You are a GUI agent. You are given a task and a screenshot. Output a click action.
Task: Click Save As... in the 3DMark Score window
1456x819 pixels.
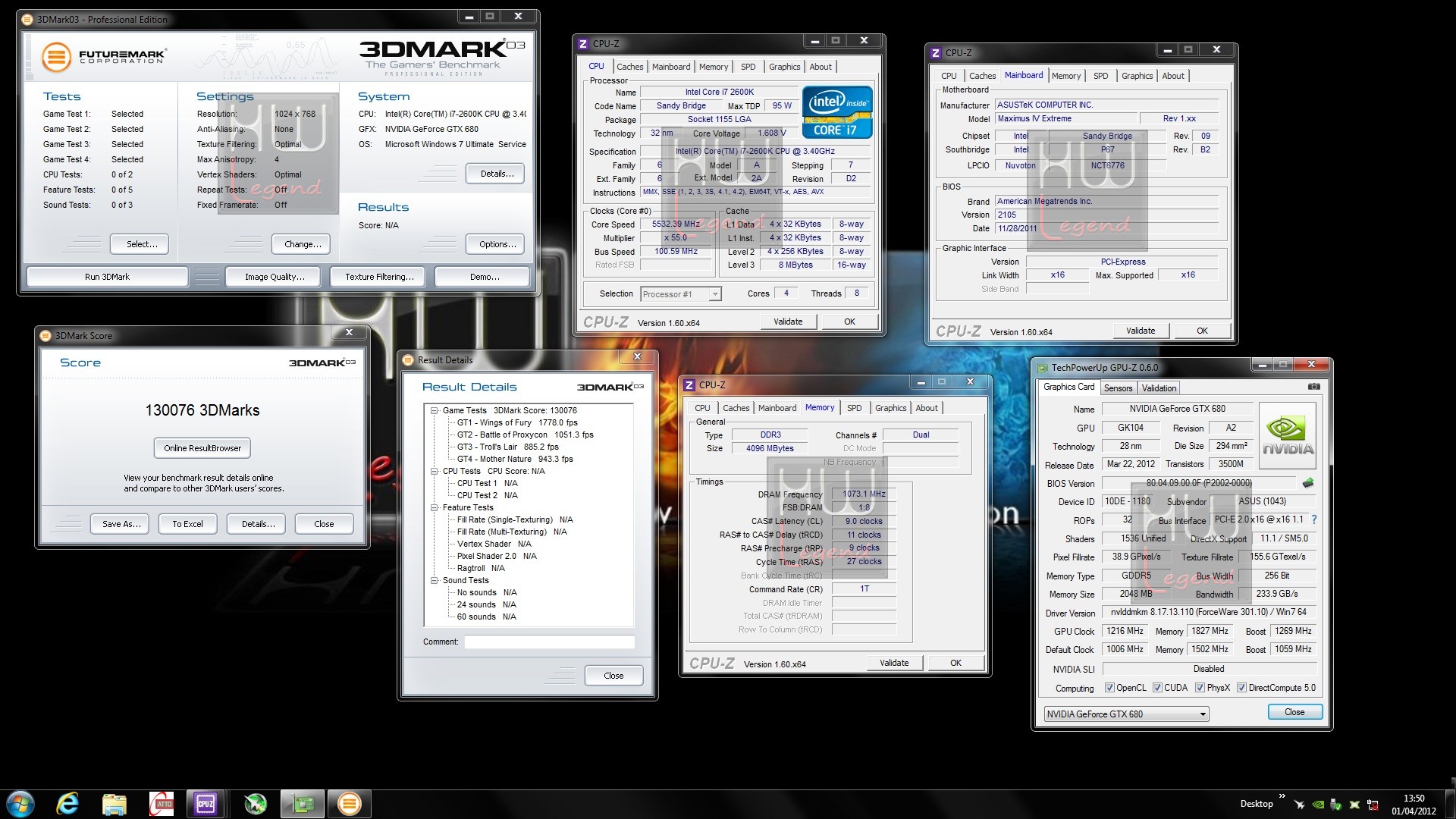coord(121,524)
